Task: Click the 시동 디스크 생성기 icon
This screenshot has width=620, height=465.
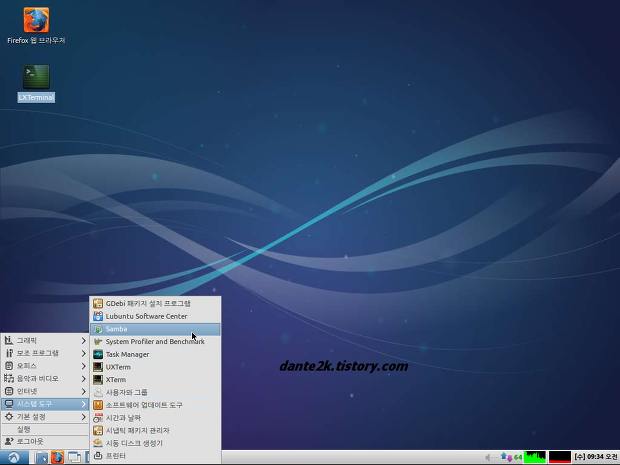Action: [98, 443]
